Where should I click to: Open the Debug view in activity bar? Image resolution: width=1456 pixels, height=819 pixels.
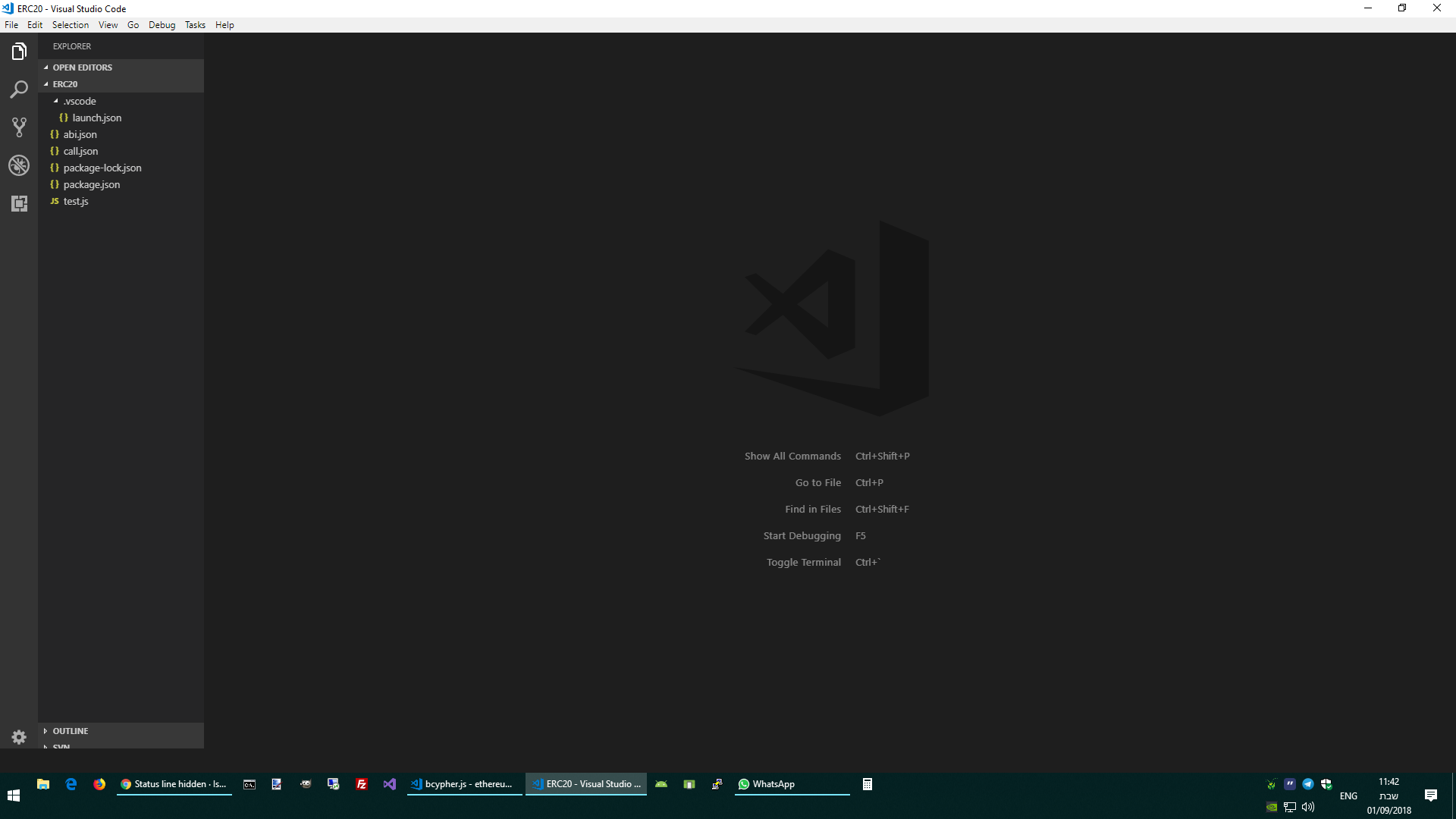19,165
